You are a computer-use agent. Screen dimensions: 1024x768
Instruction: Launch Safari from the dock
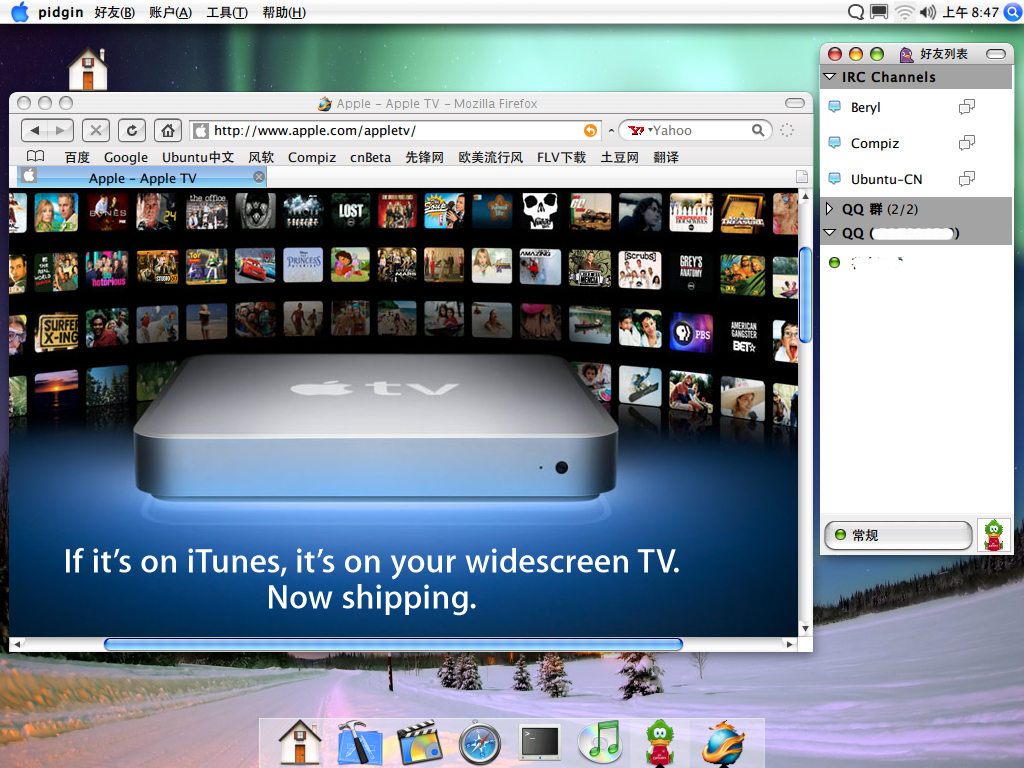[480, 743]
